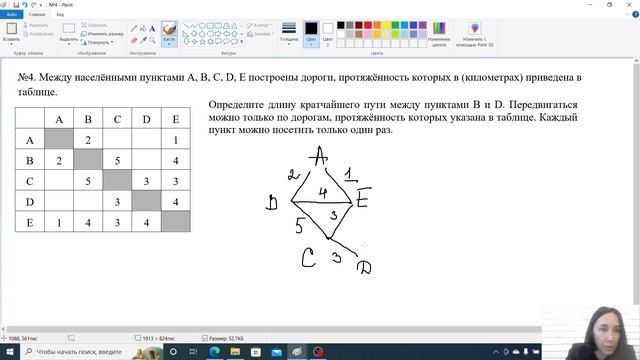Choose the Oval shape in Shapes gallery
640x360 pixels.
point(202,26)
